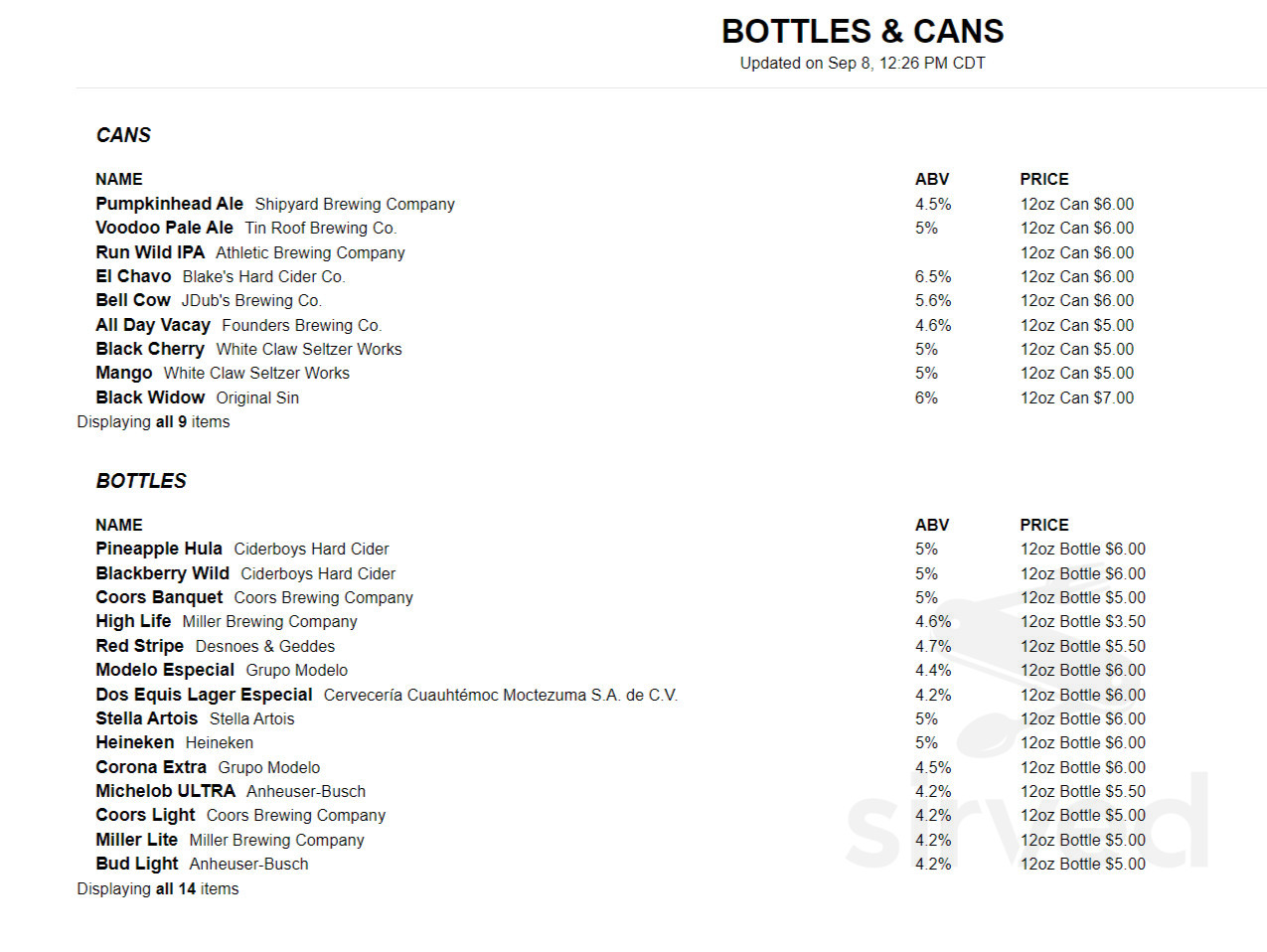Click the Bud Light entry
Image resolution: width=1267 pixels, height=952 pixels.
coord(137,864)
